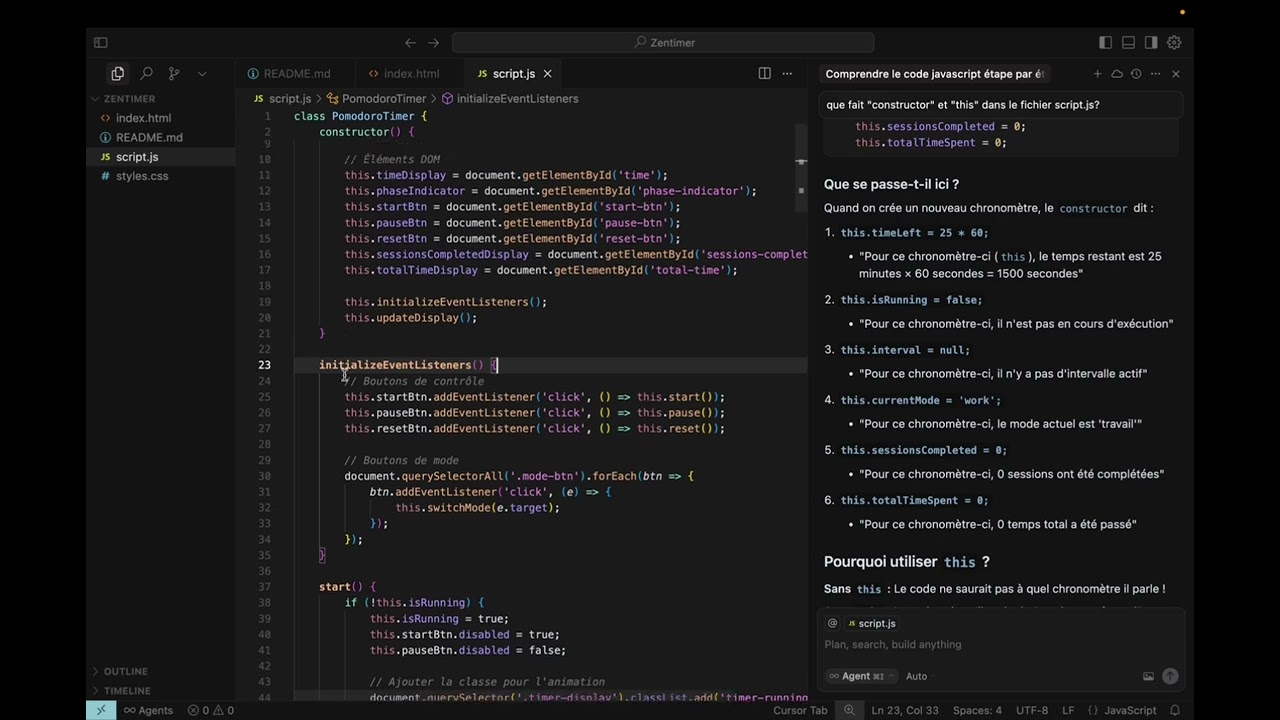Screen dimensions: 1280x720
Task: Click the remote window status bar icon
Action: [x=101, y=710]
